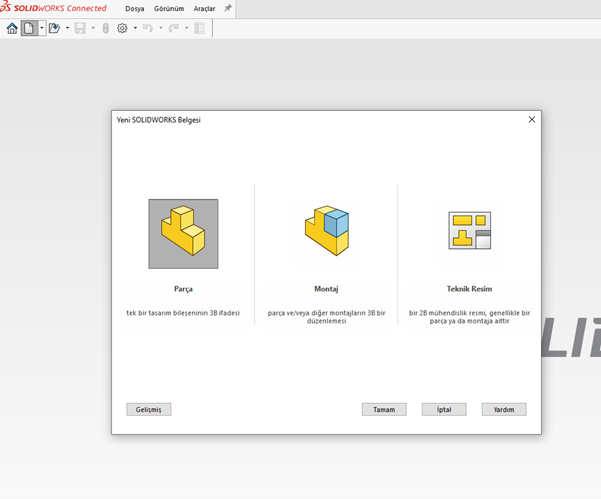Open the Görünüm menu
Image resolution: width=601 pixels, height=499 pixels.
coord(168,8)
